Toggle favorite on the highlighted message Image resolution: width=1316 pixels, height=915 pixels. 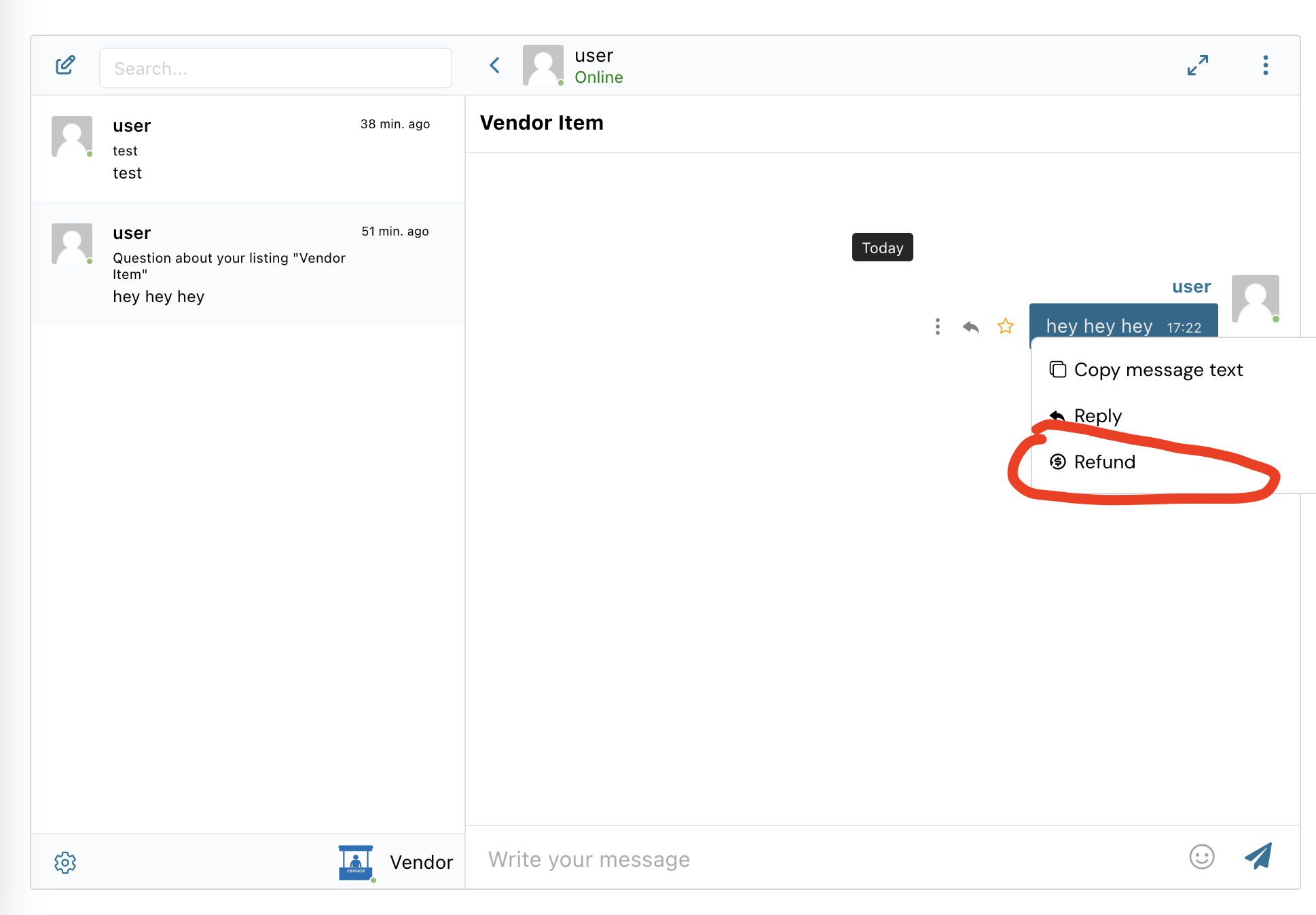[x=1006, y=326]
